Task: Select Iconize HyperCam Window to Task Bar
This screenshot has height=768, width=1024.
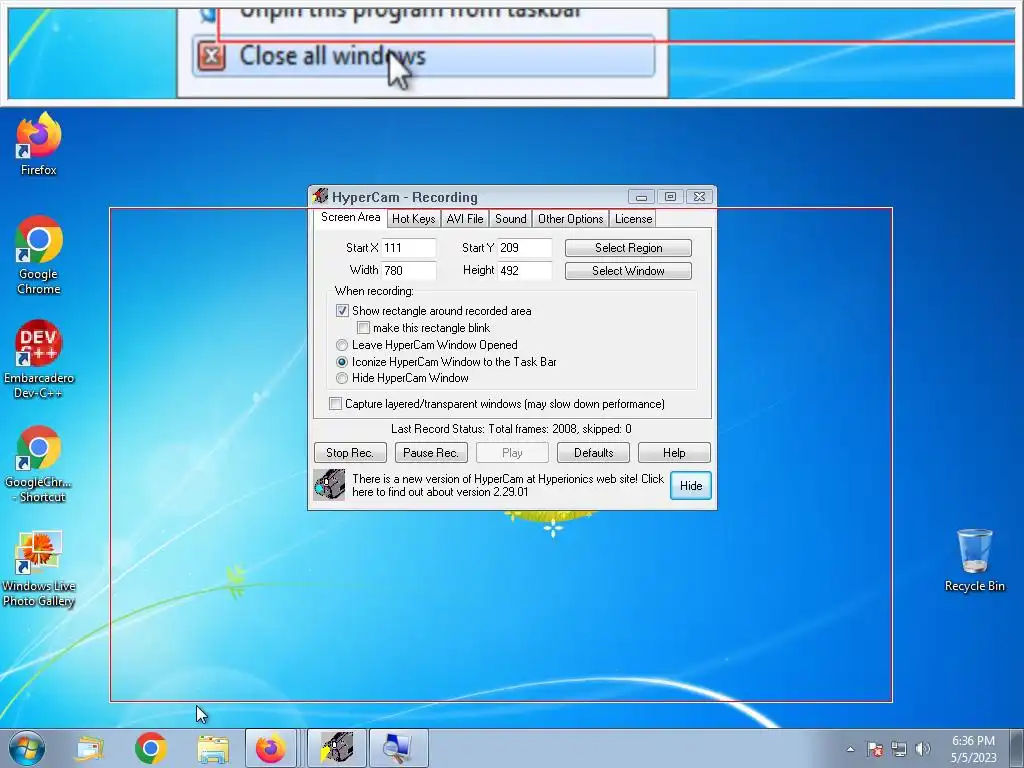Action: click(x=342, y=362)
